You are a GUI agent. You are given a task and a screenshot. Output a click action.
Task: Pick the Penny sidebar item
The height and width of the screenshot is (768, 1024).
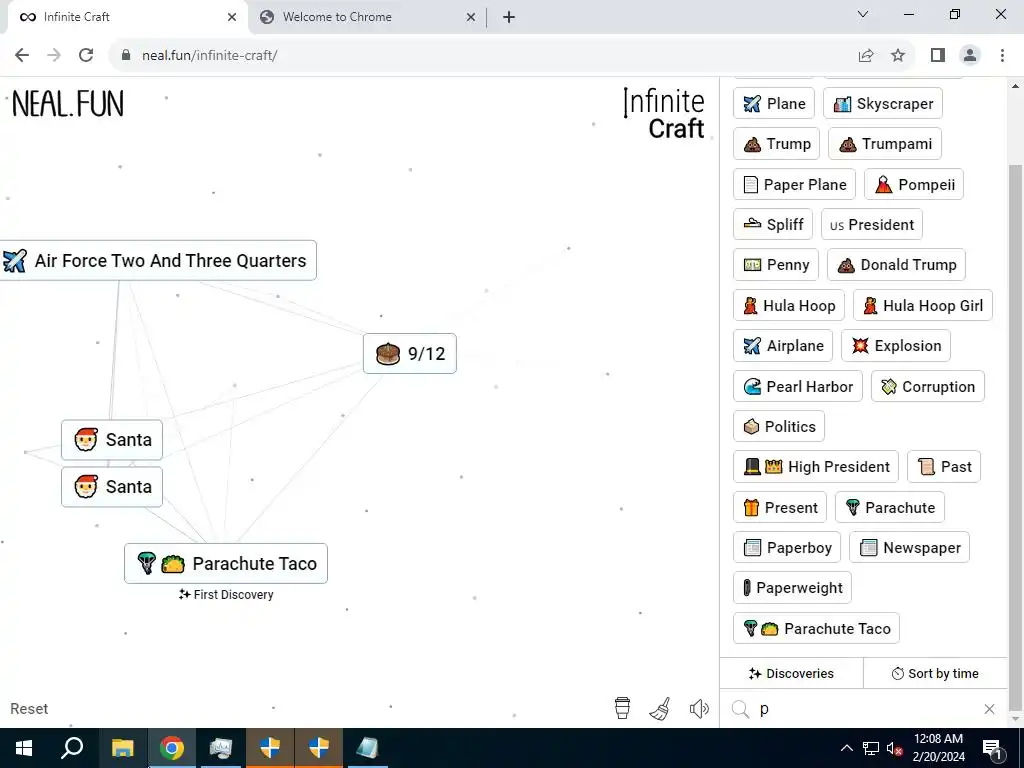[776, 264]
